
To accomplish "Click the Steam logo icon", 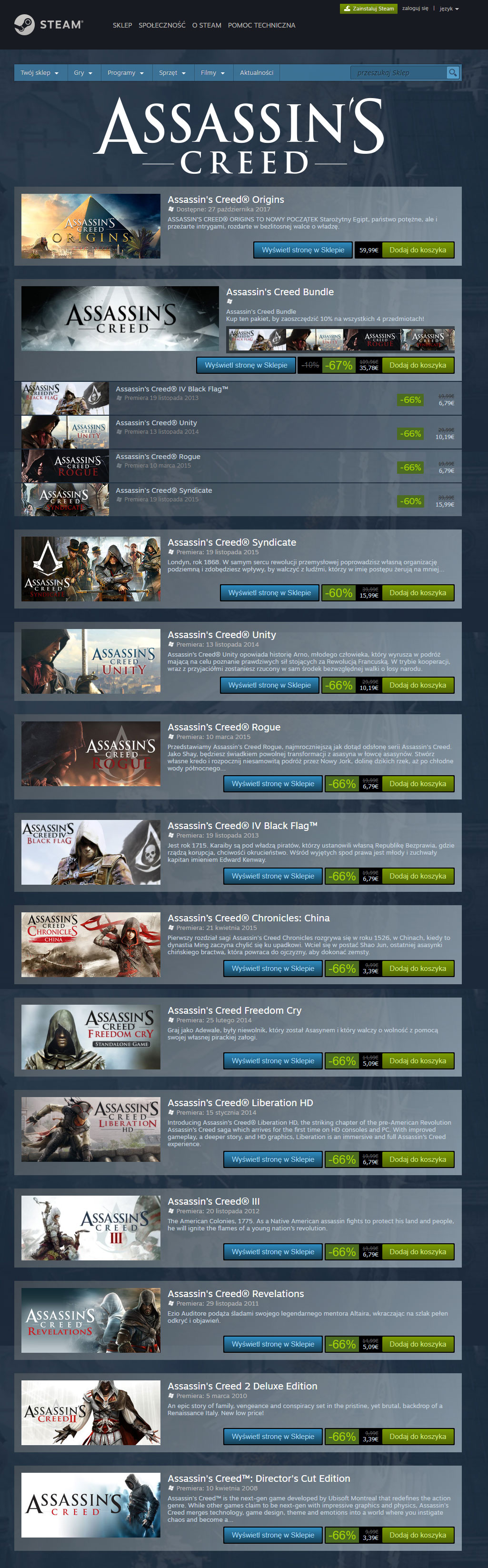I will (x=24, y=24).
